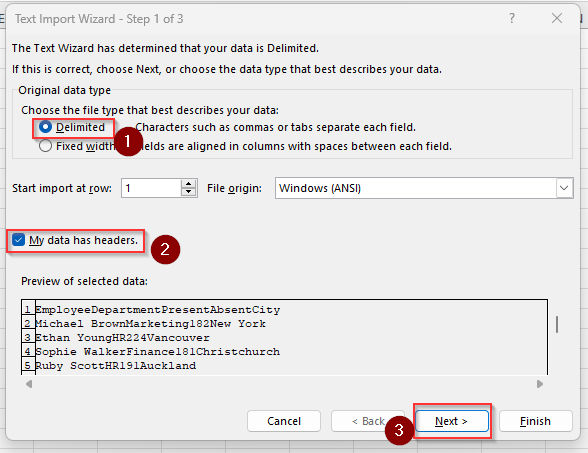Click the preview left scroll arrow
Image resolution: width=588 pixels, height=453 pixels.
[x=29, y=384]
